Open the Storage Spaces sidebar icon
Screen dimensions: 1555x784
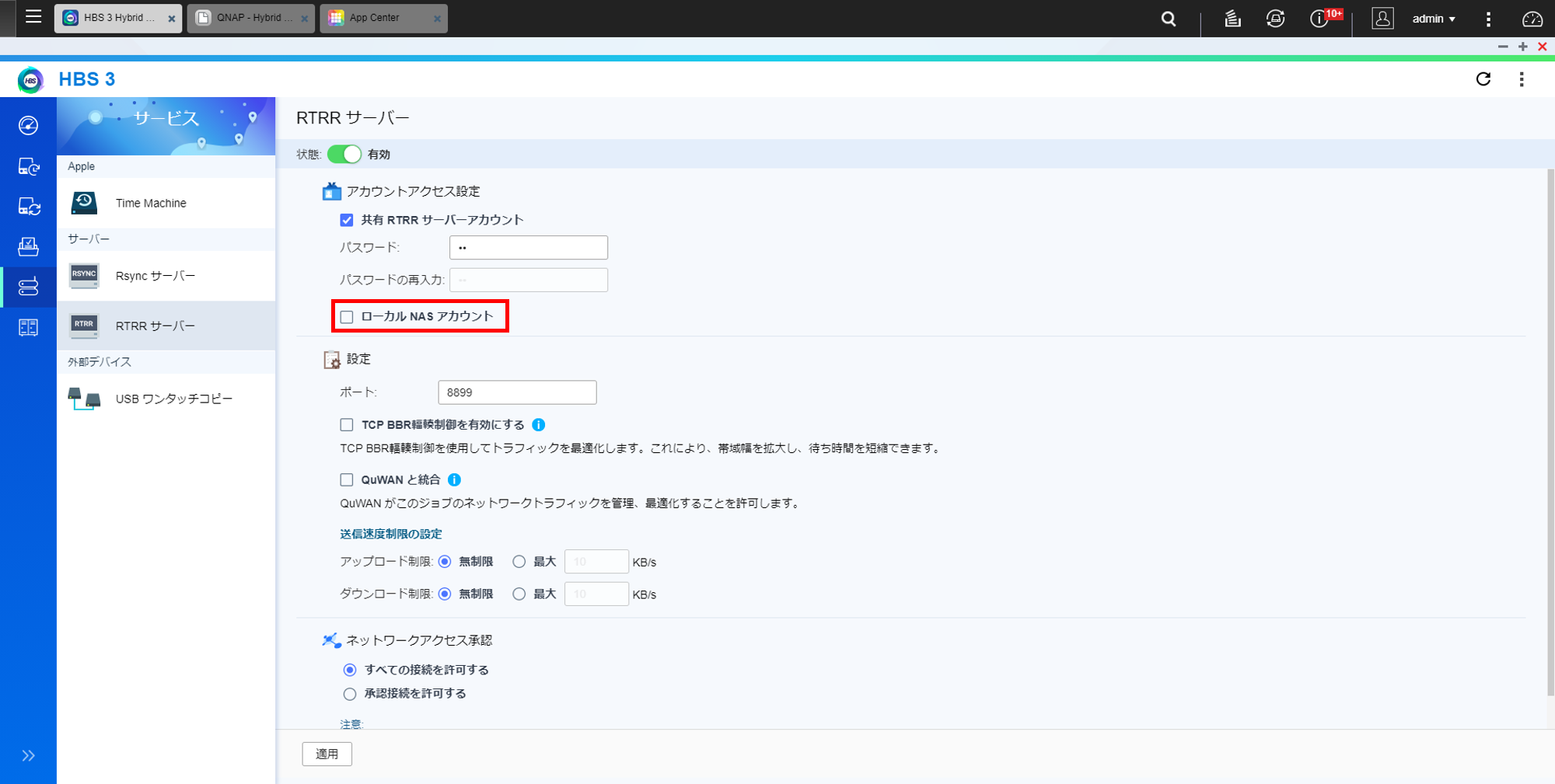coord(28,327)
